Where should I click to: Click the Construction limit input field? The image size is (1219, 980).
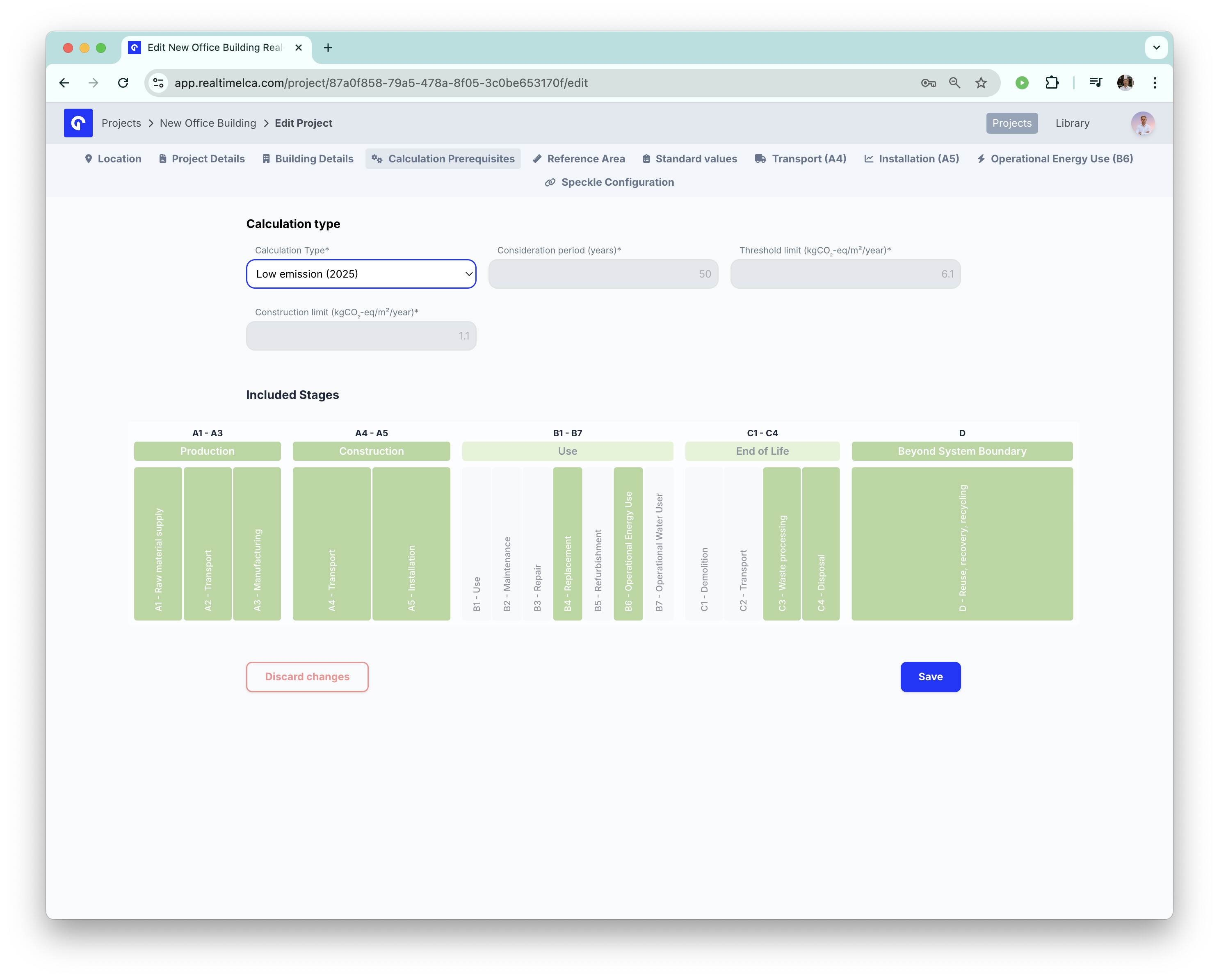(361, 336)
